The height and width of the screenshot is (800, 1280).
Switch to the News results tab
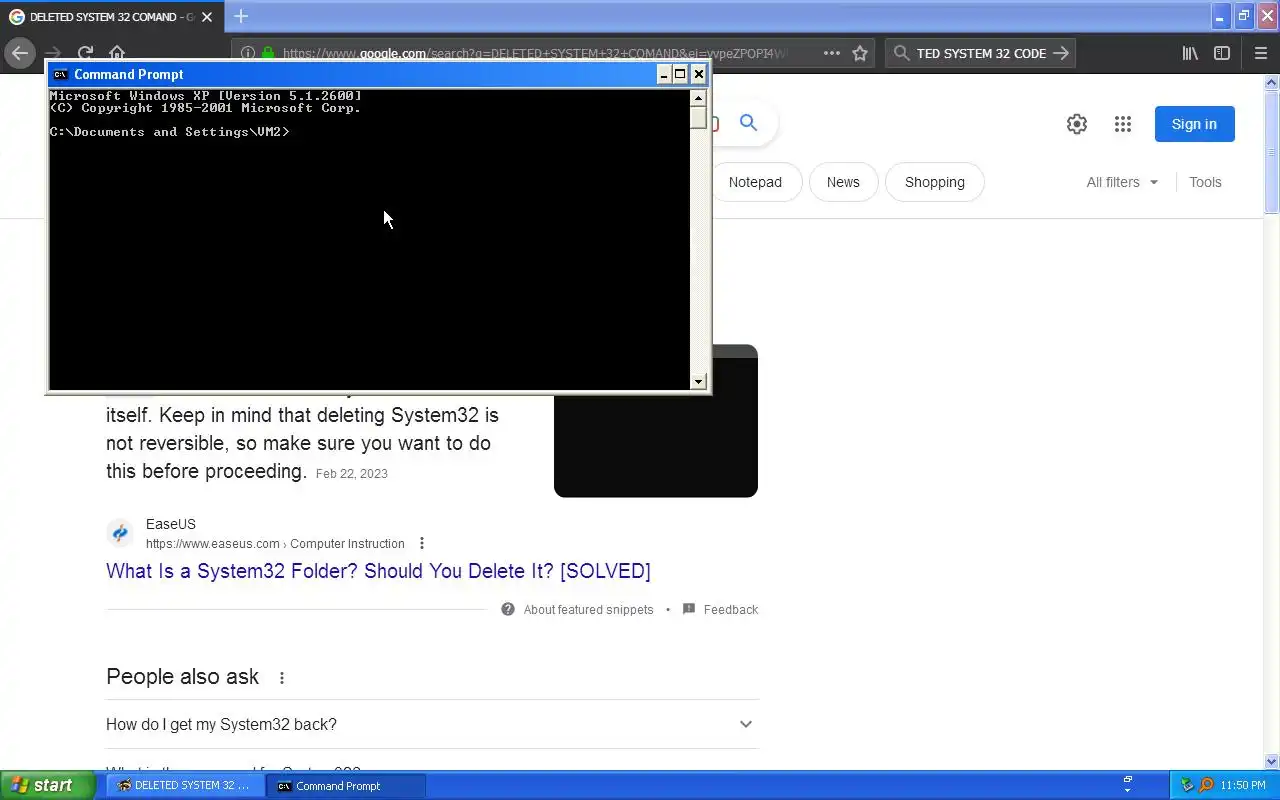coord(843,182)
